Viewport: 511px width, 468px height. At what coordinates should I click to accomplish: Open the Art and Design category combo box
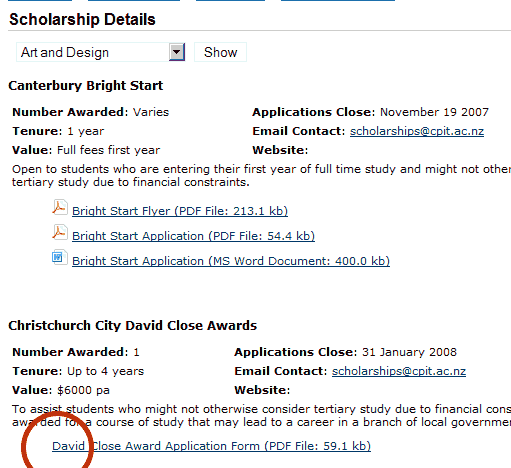[x=100, y=52]
